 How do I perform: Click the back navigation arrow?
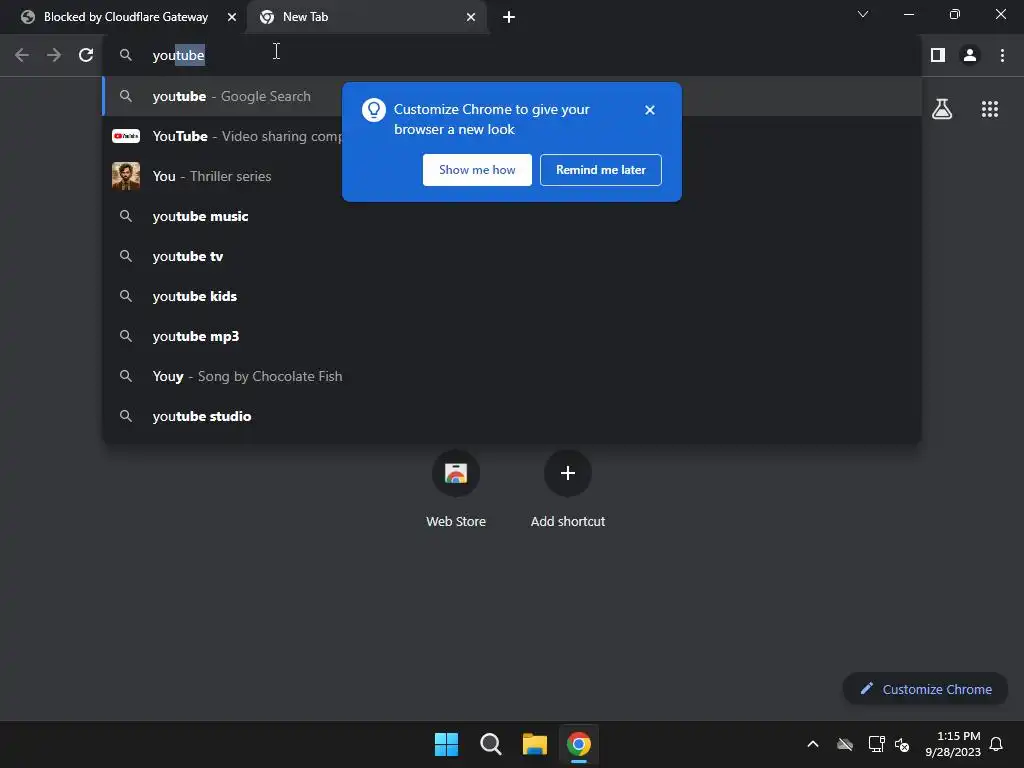click(22, 55)
